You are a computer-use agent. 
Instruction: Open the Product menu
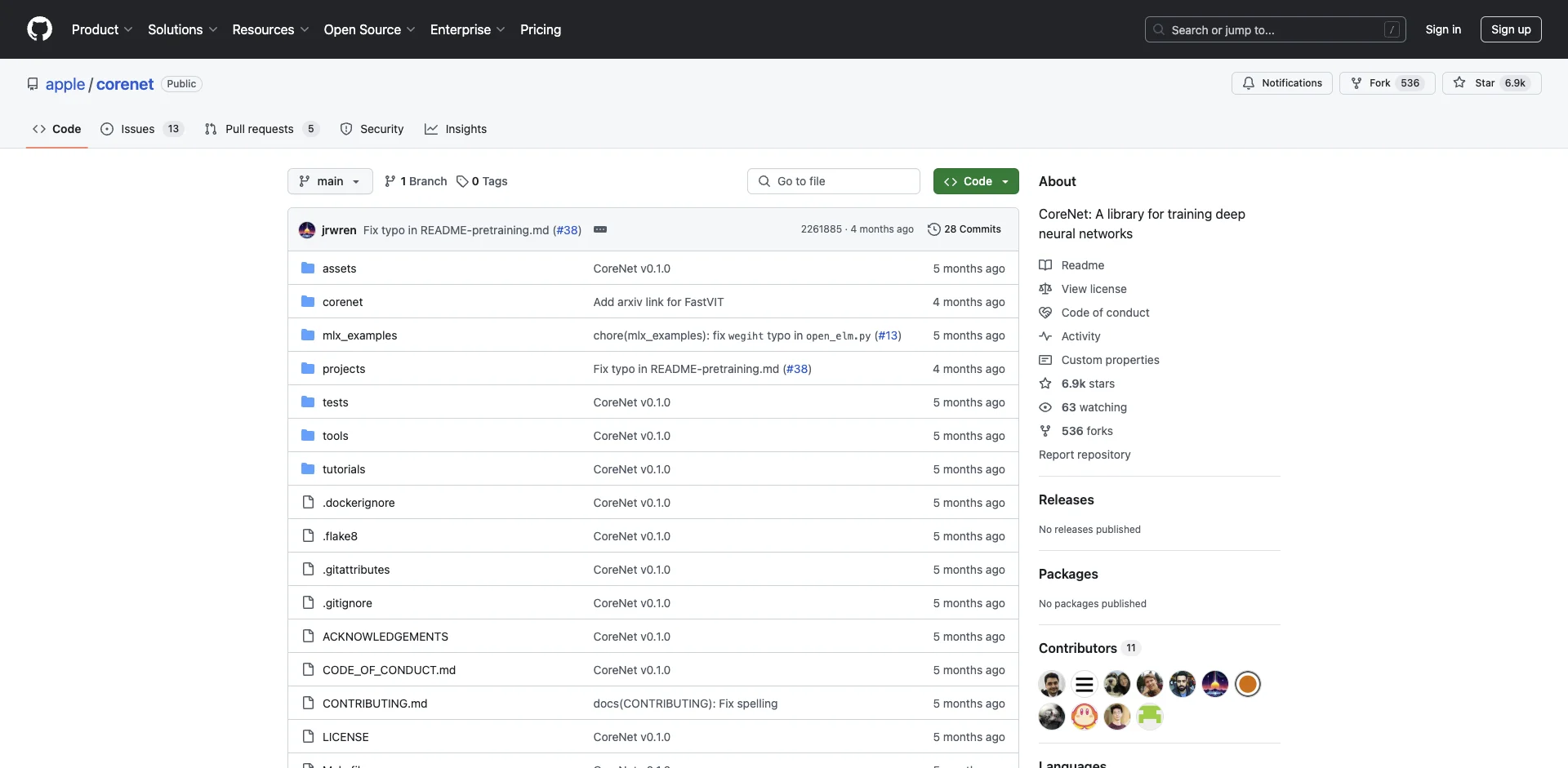tap(102, 29)
